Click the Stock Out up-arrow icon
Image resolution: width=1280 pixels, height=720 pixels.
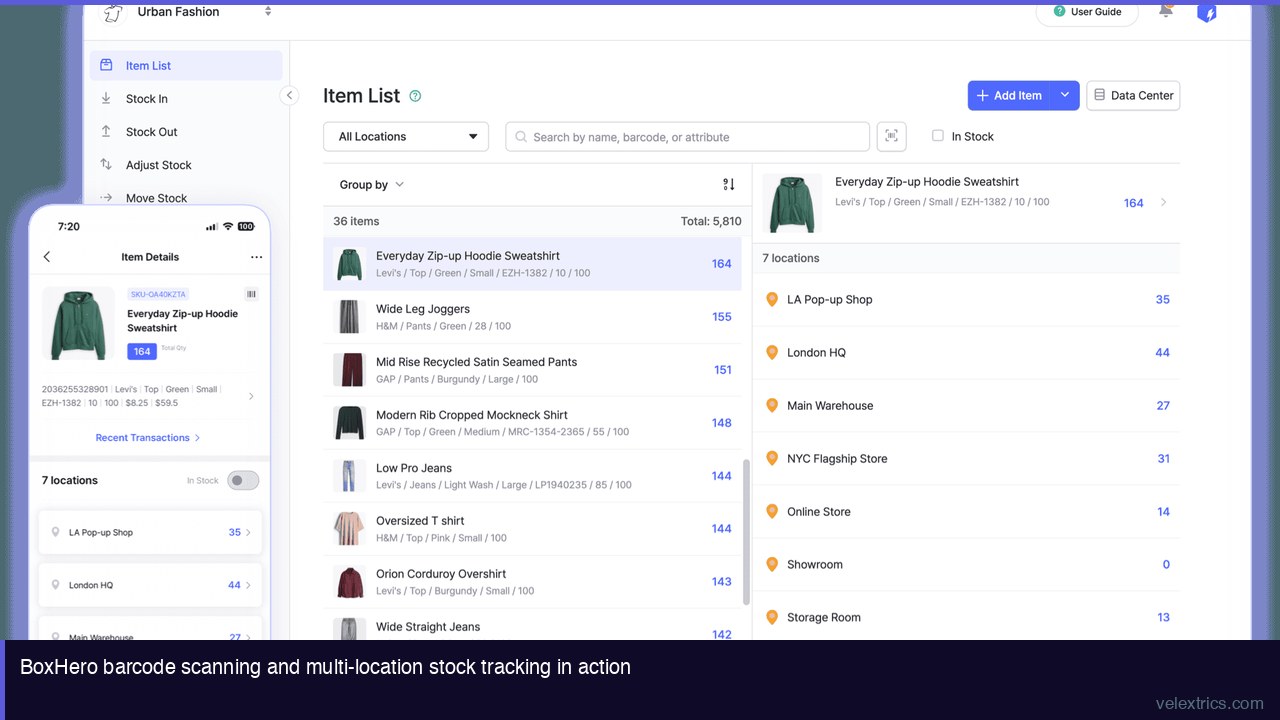106,131
